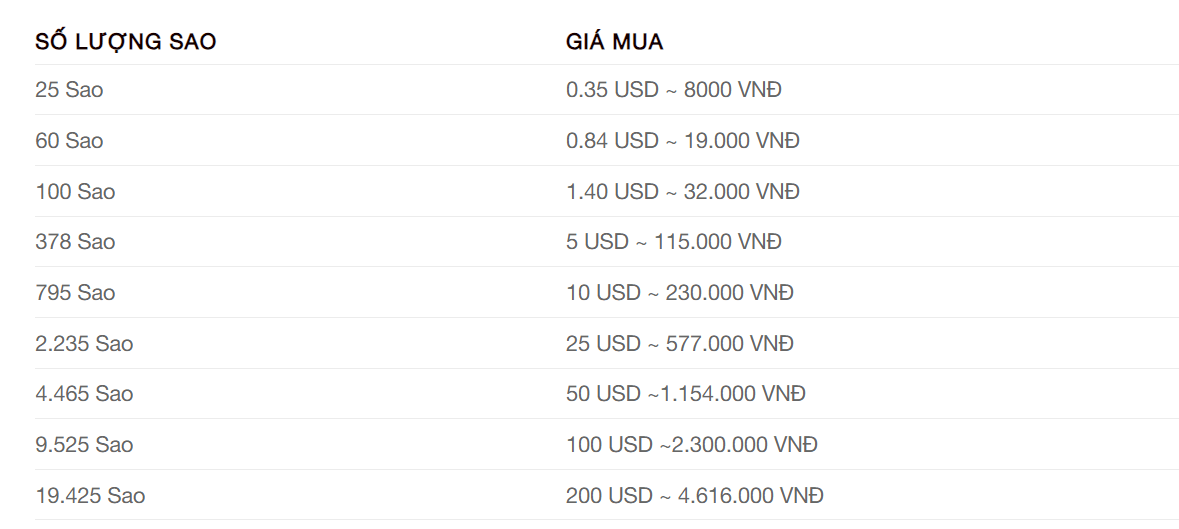This screenshot has width=1179, height=529.
Task: Click the 200 USD ~ 4.616.000 VNĐ price
Action: click(x=695, y=496)
